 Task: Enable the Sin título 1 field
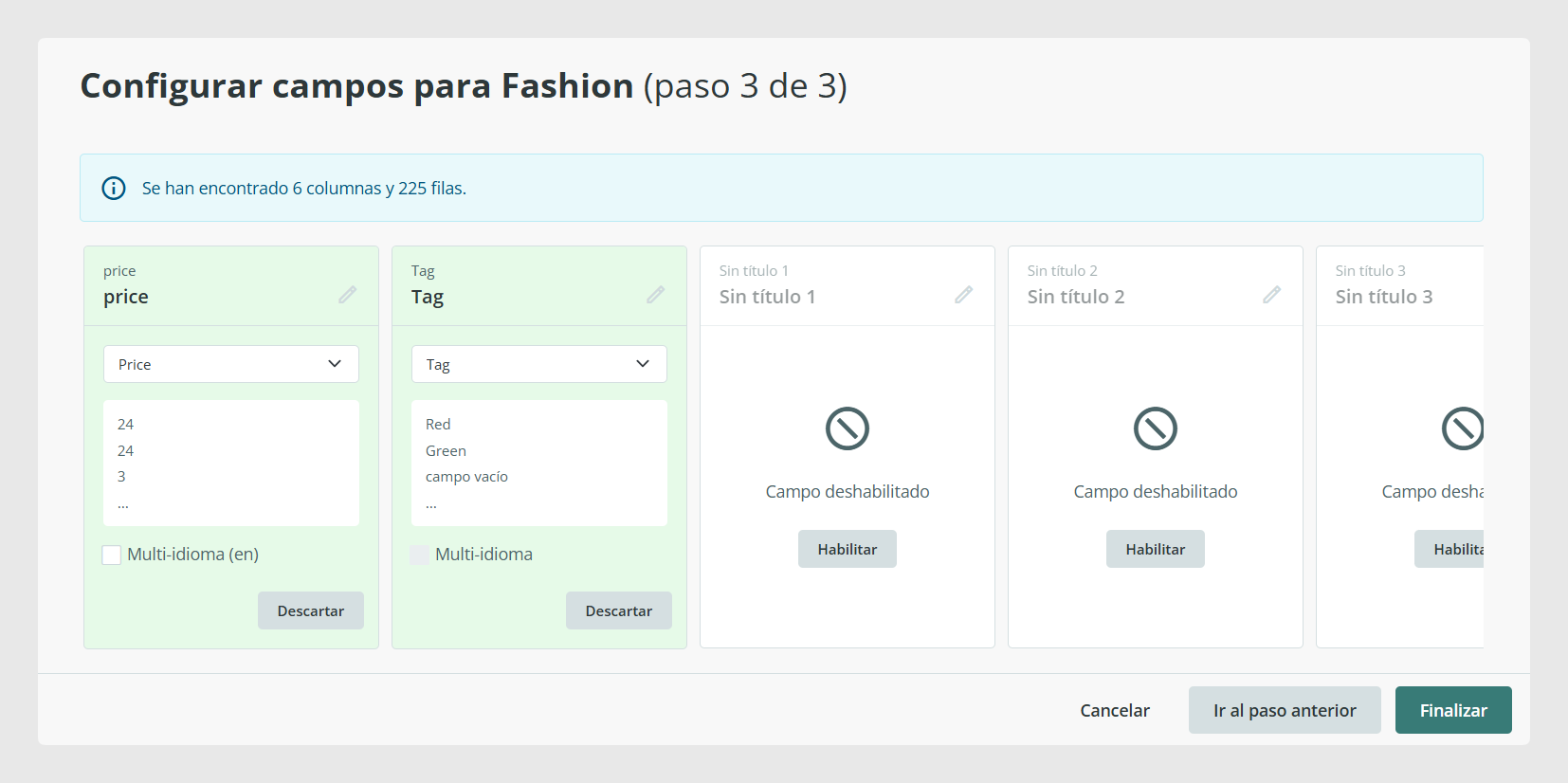click(848, 549)
